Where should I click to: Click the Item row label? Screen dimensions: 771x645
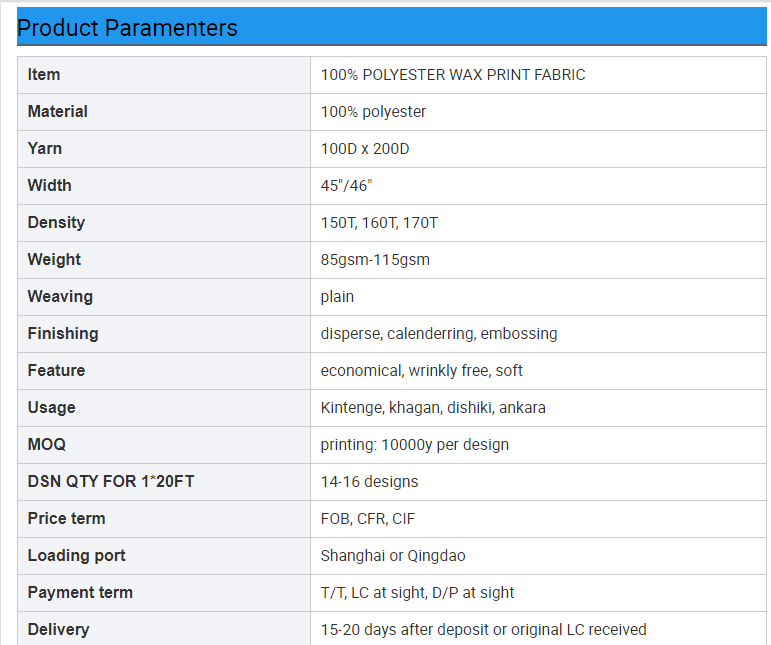point(44,75)
